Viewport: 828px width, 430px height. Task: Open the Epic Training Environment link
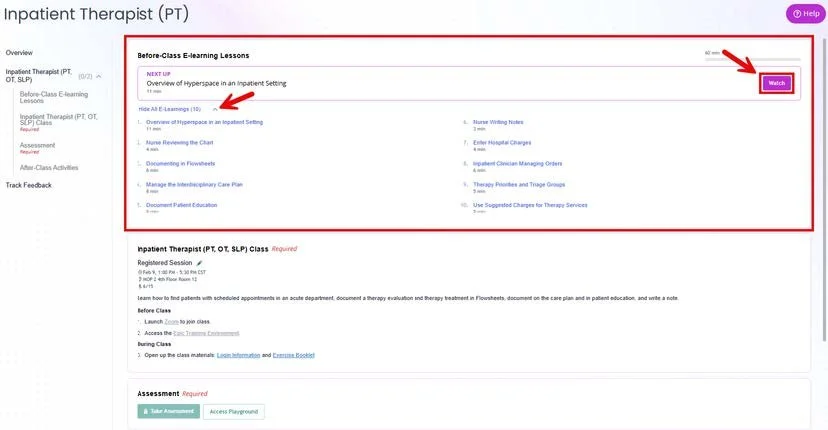[x=206, y=333]
